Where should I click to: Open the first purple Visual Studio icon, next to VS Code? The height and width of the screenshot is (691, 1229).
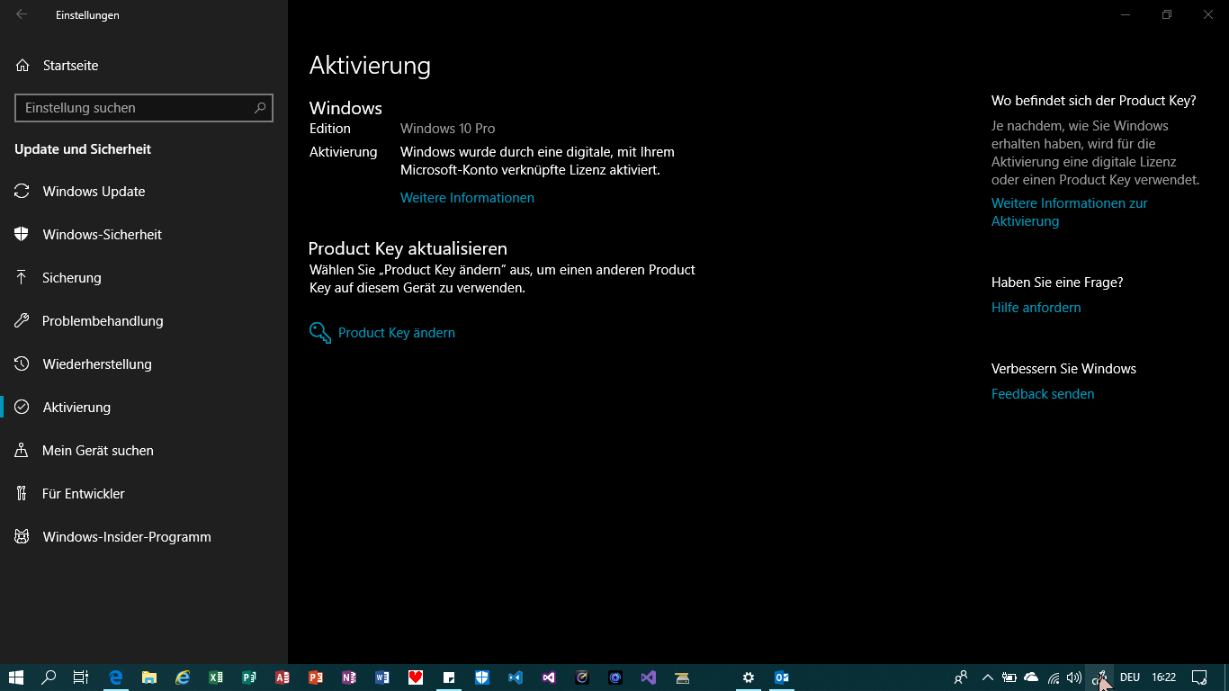[x=548, y=678]
